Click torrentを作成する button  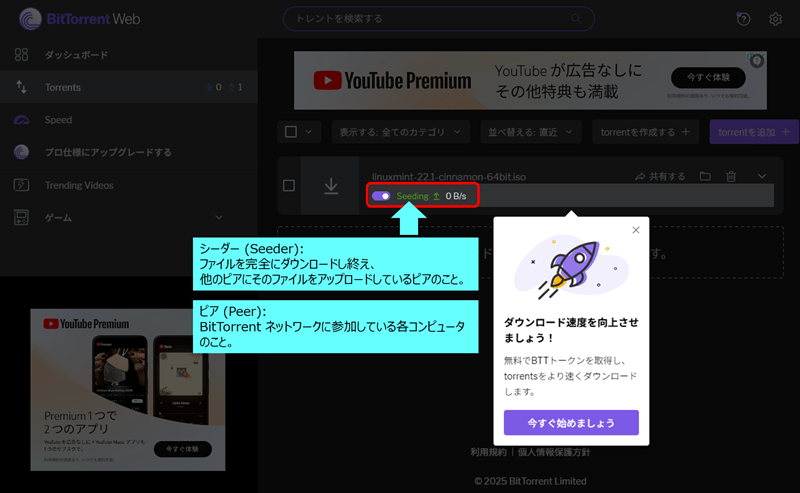click(x=645, y=132)
